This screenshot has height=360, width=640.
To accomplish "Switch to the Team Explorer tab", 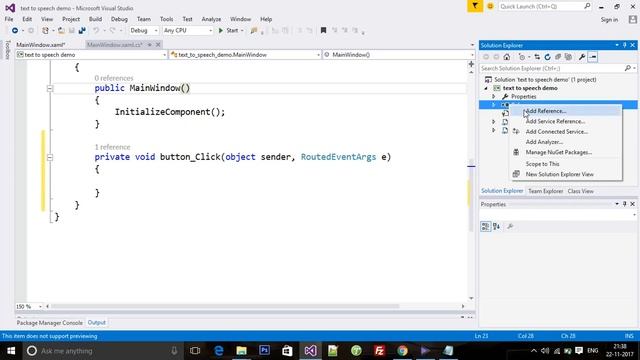I will pos(545,191).
